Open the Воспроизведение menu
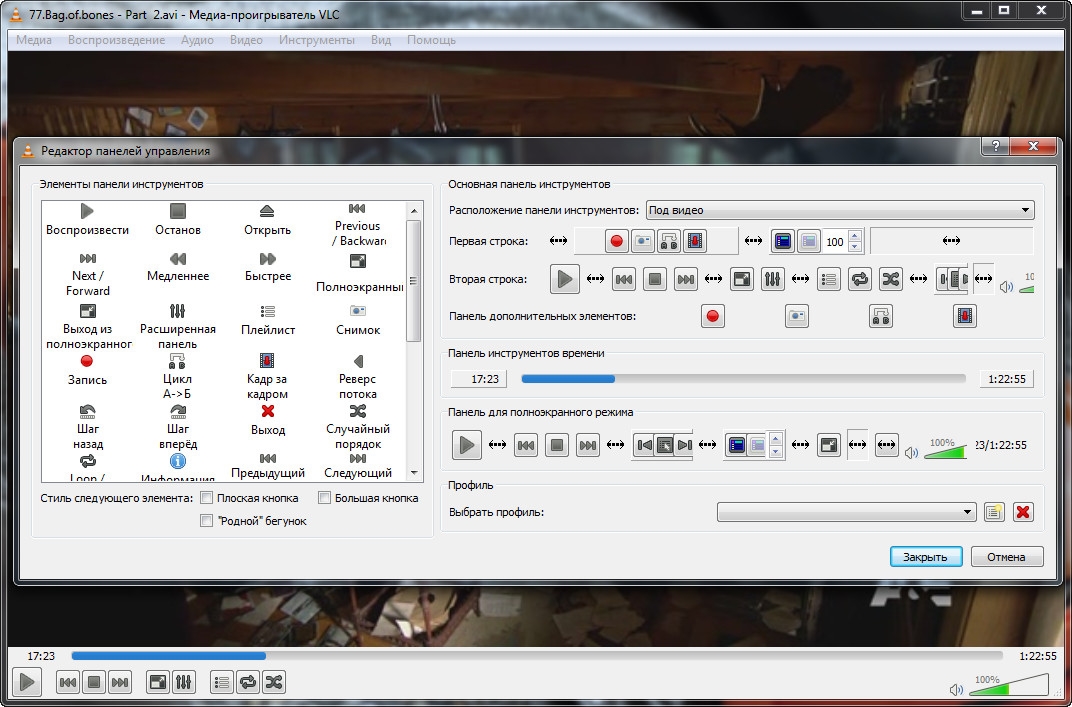1072x707 pixels. 116,40
